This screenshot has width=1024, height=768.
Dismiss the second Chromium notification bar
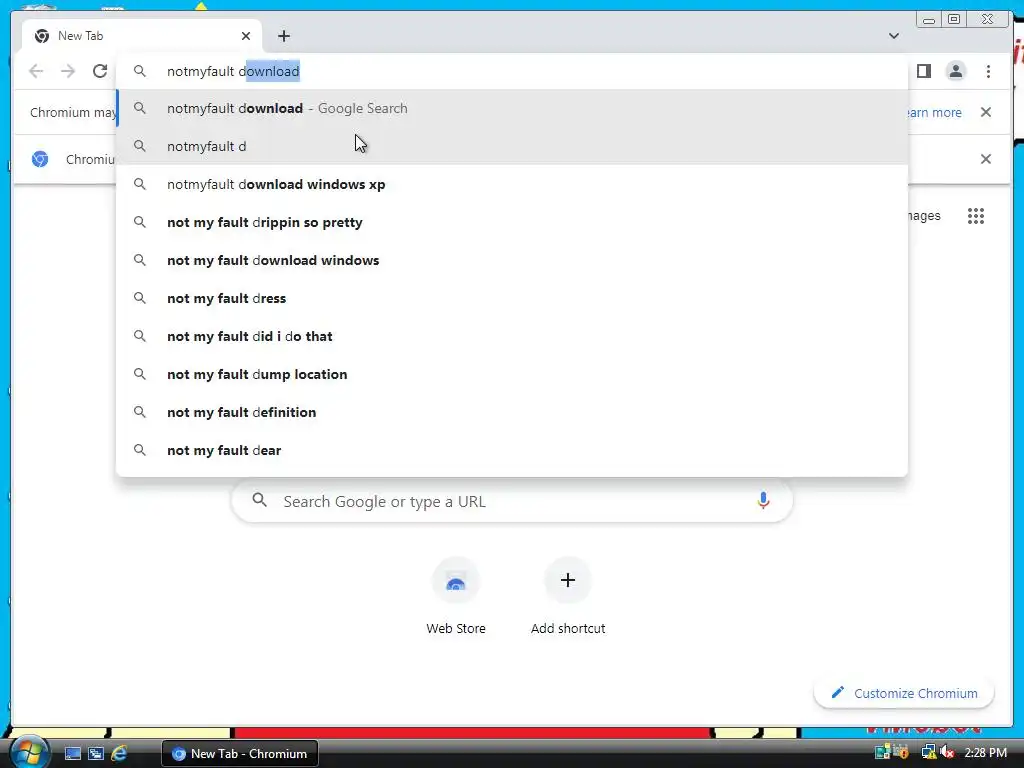point(985,159)
